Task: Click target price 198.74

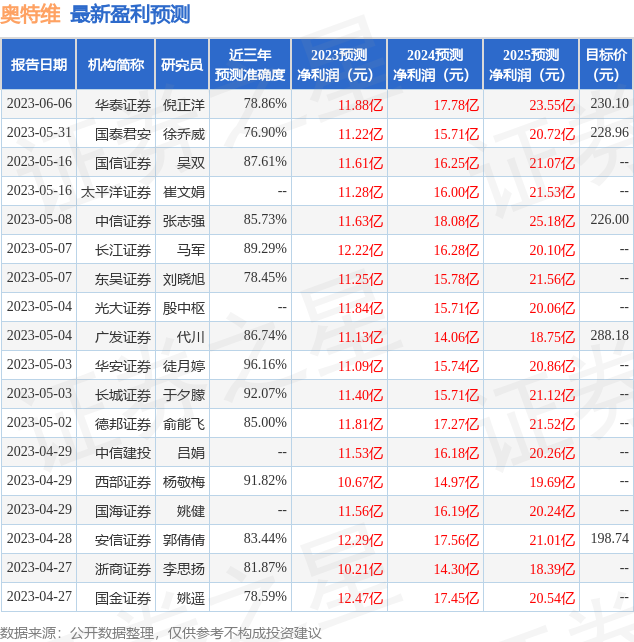Action: (609, 539)
